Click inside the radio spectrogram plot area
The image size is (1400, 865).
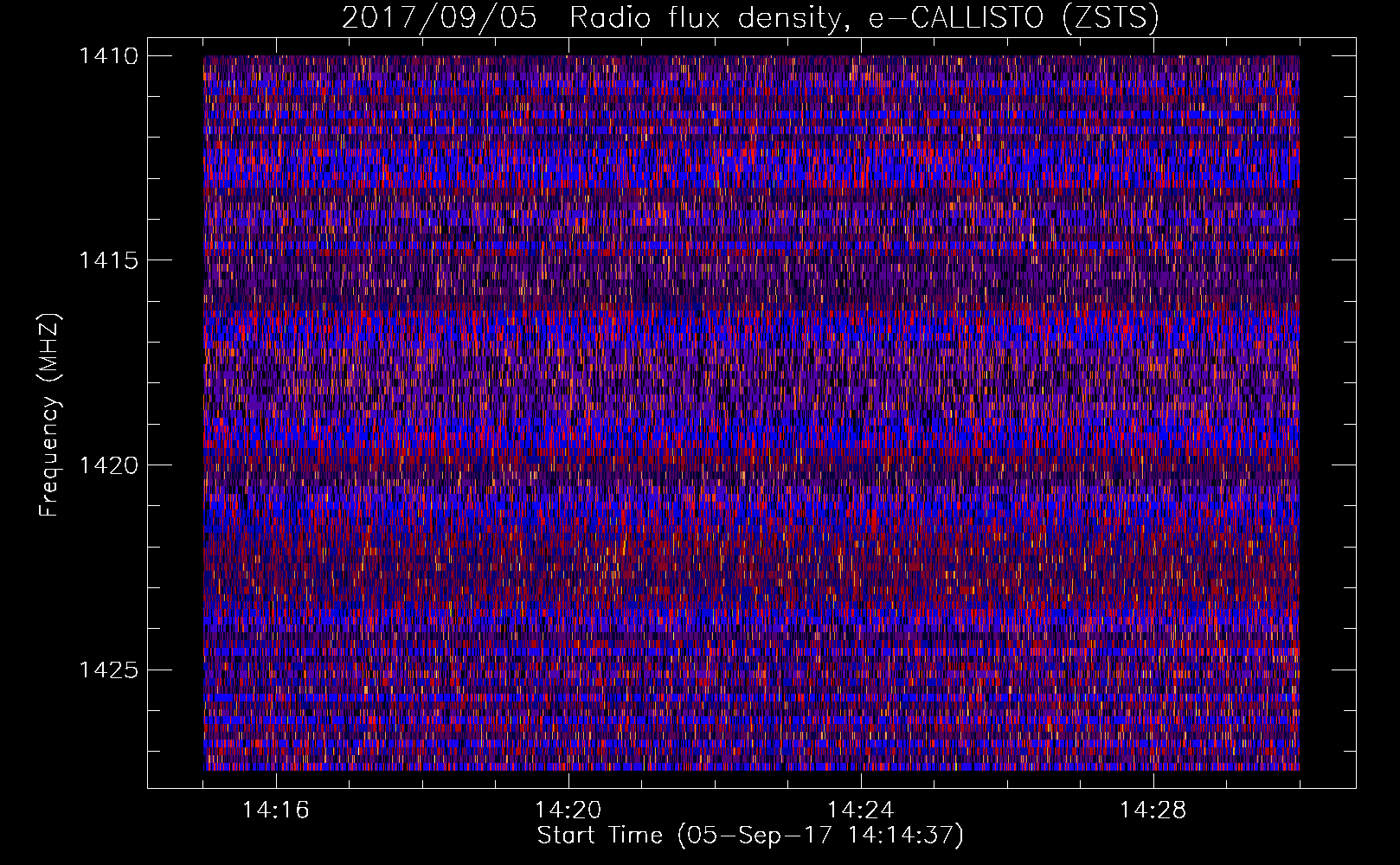point(751,413)
